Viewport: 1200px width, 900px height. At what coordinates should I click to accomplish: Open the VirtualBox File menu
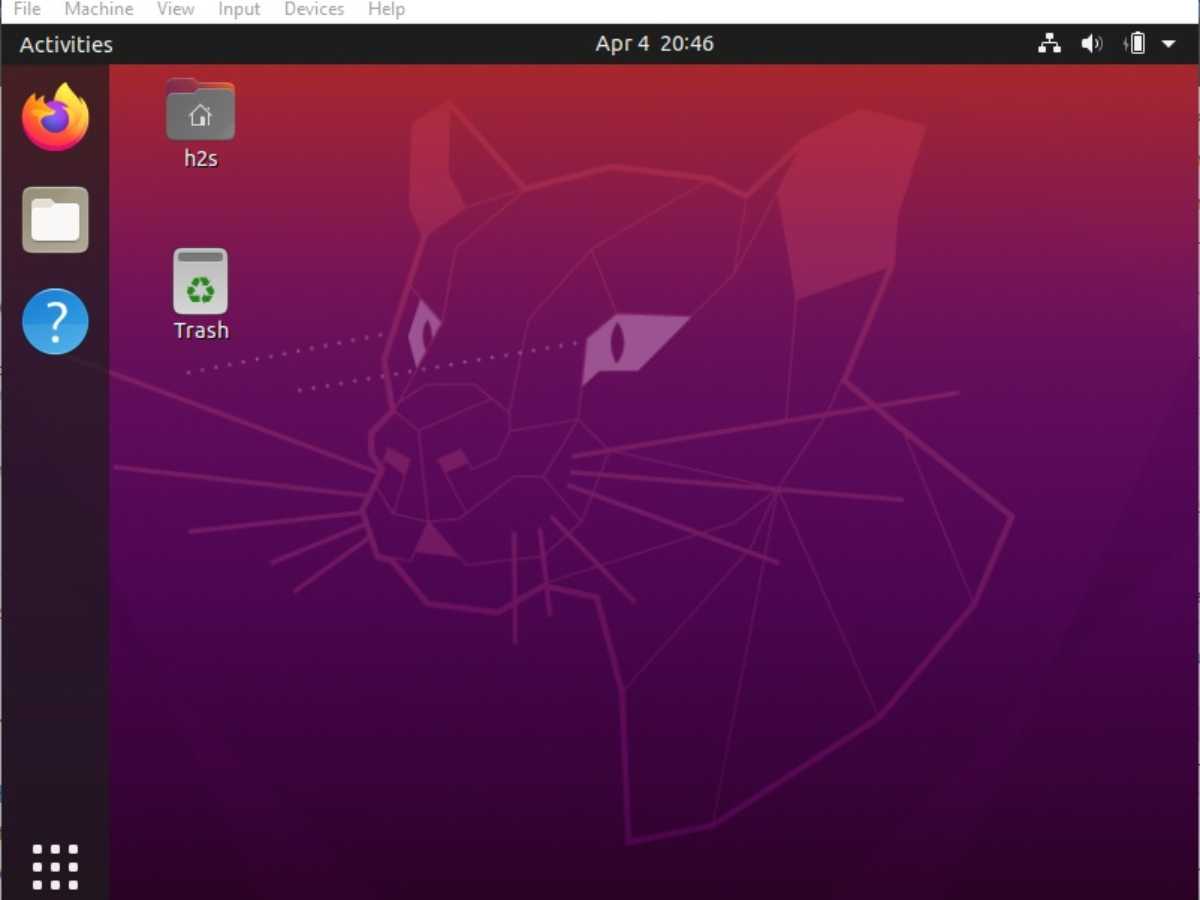pyautogui.click(x=27, y=9)
